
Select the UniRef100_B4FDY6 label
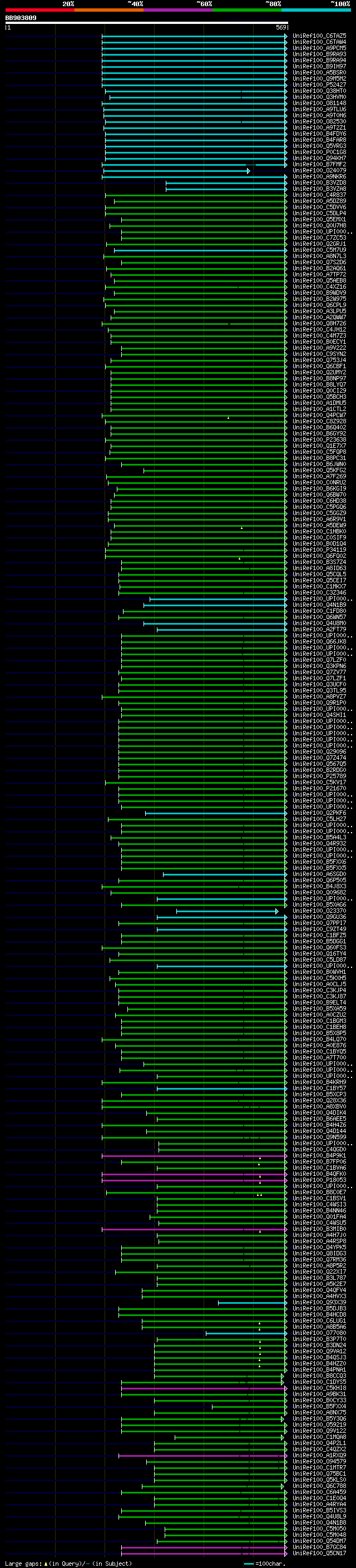click(x=319, y=134)
